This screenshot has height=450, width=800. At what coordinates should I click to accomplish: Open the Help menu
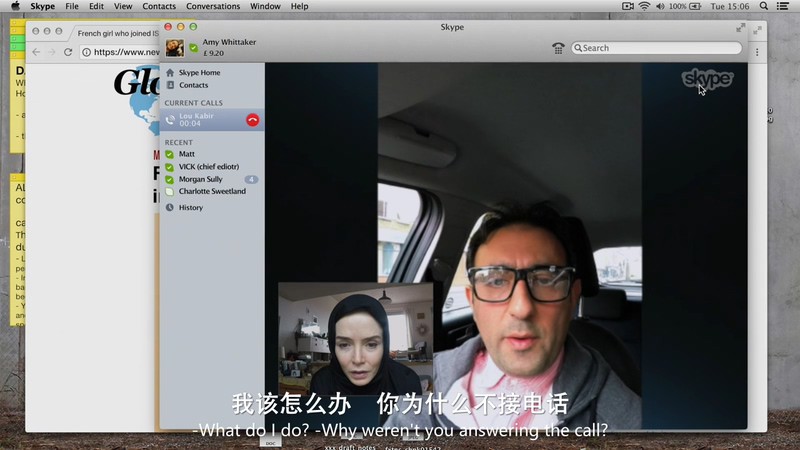coord(299,6)
